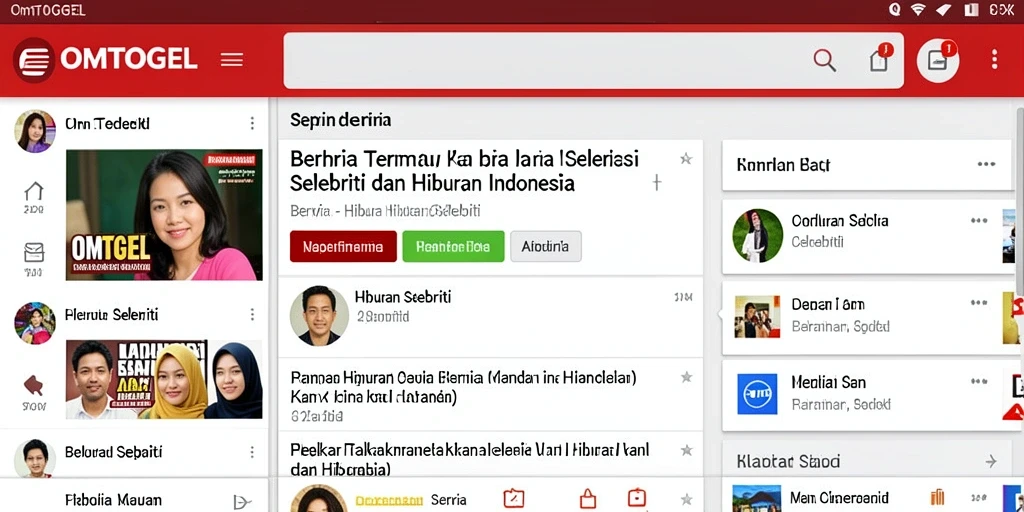The image size is (1024, 512).
Task: Click the OMTOGEL logo icon
Action: point(33,60)
